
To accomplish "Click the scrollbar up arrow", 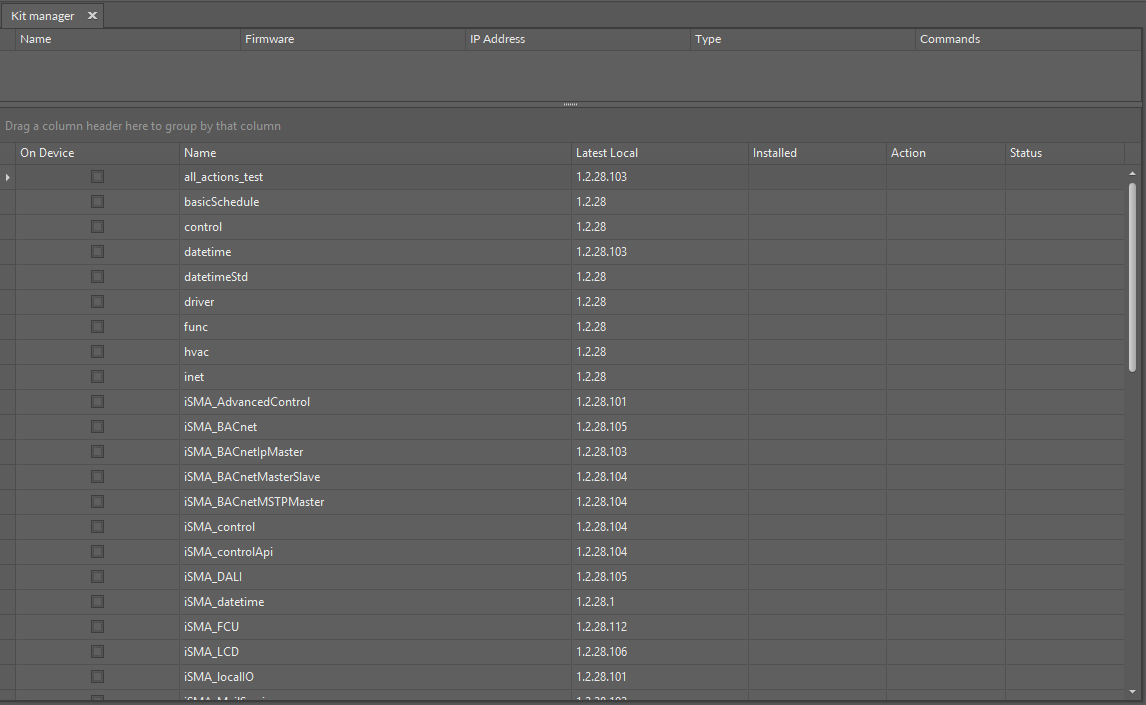I will [1132, 173].
